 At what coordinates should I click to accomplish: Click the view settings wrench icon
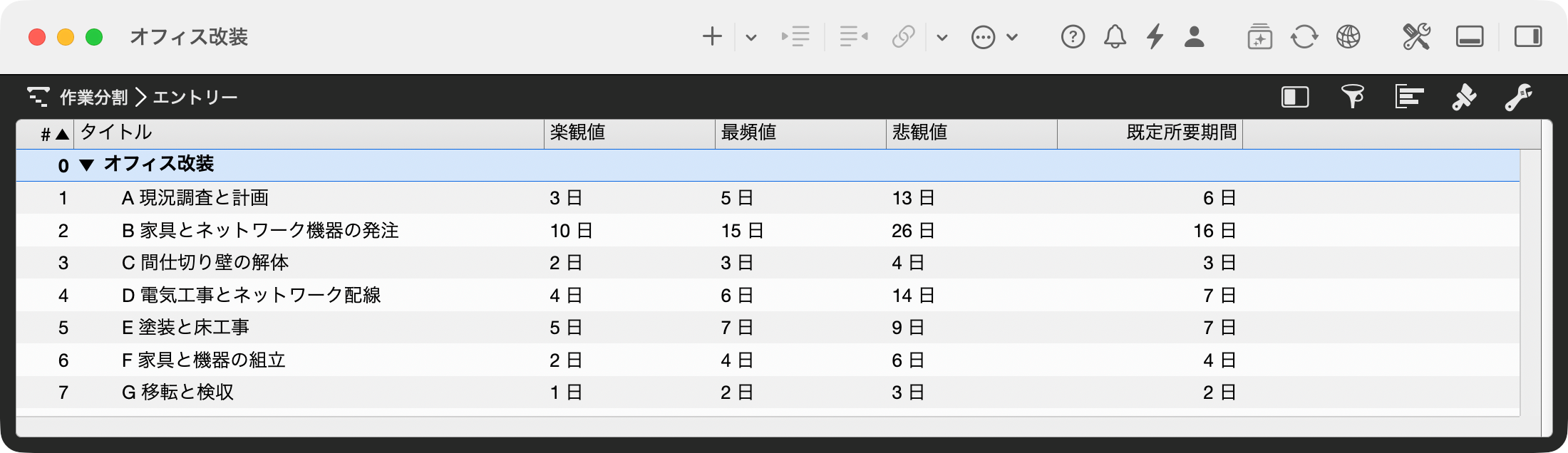click(x=1518, y=97)
